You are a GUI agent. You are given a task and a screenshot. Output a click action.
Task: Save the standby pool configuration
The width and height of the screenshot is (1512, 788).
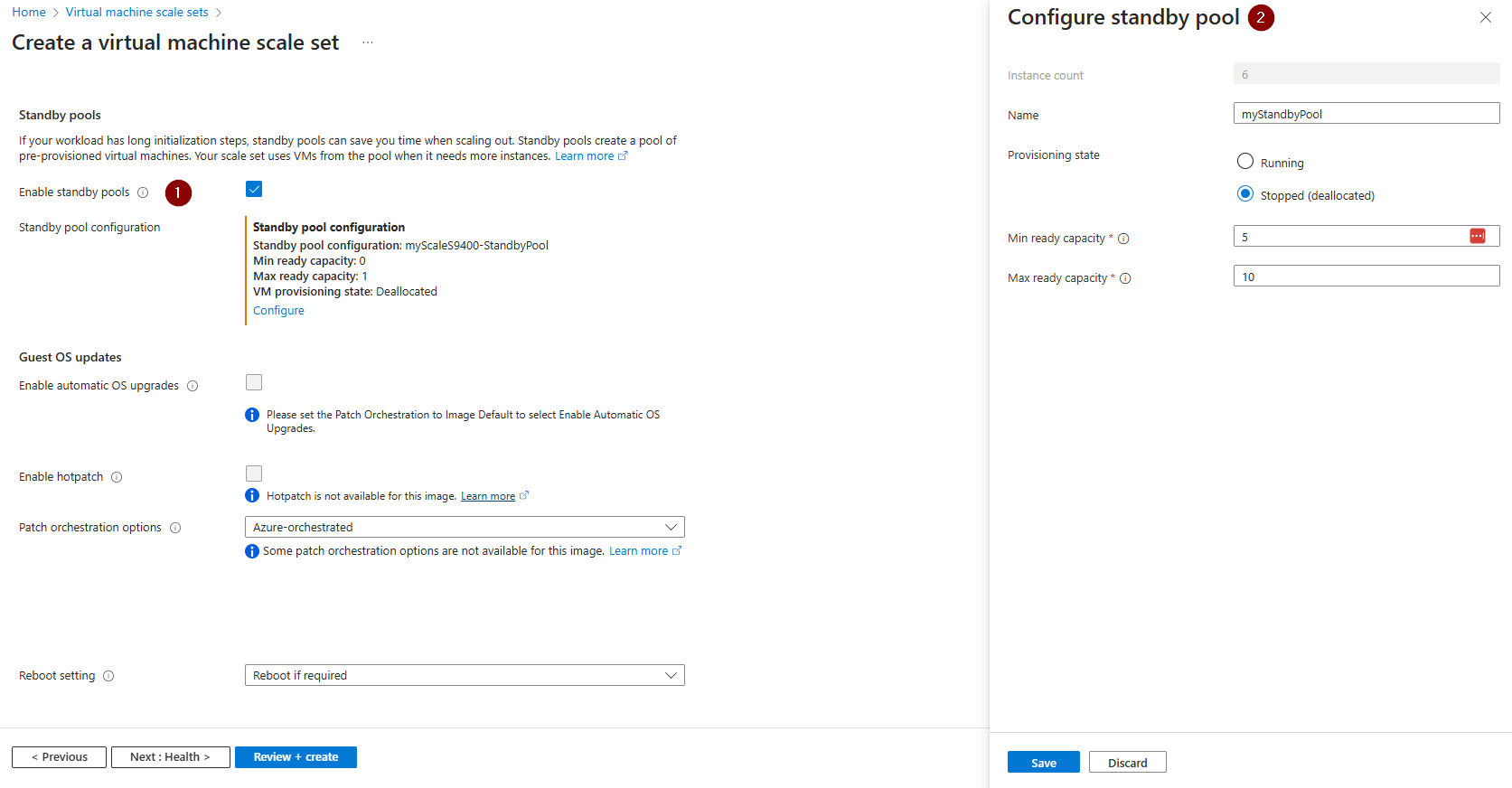tap(1042, 762)
